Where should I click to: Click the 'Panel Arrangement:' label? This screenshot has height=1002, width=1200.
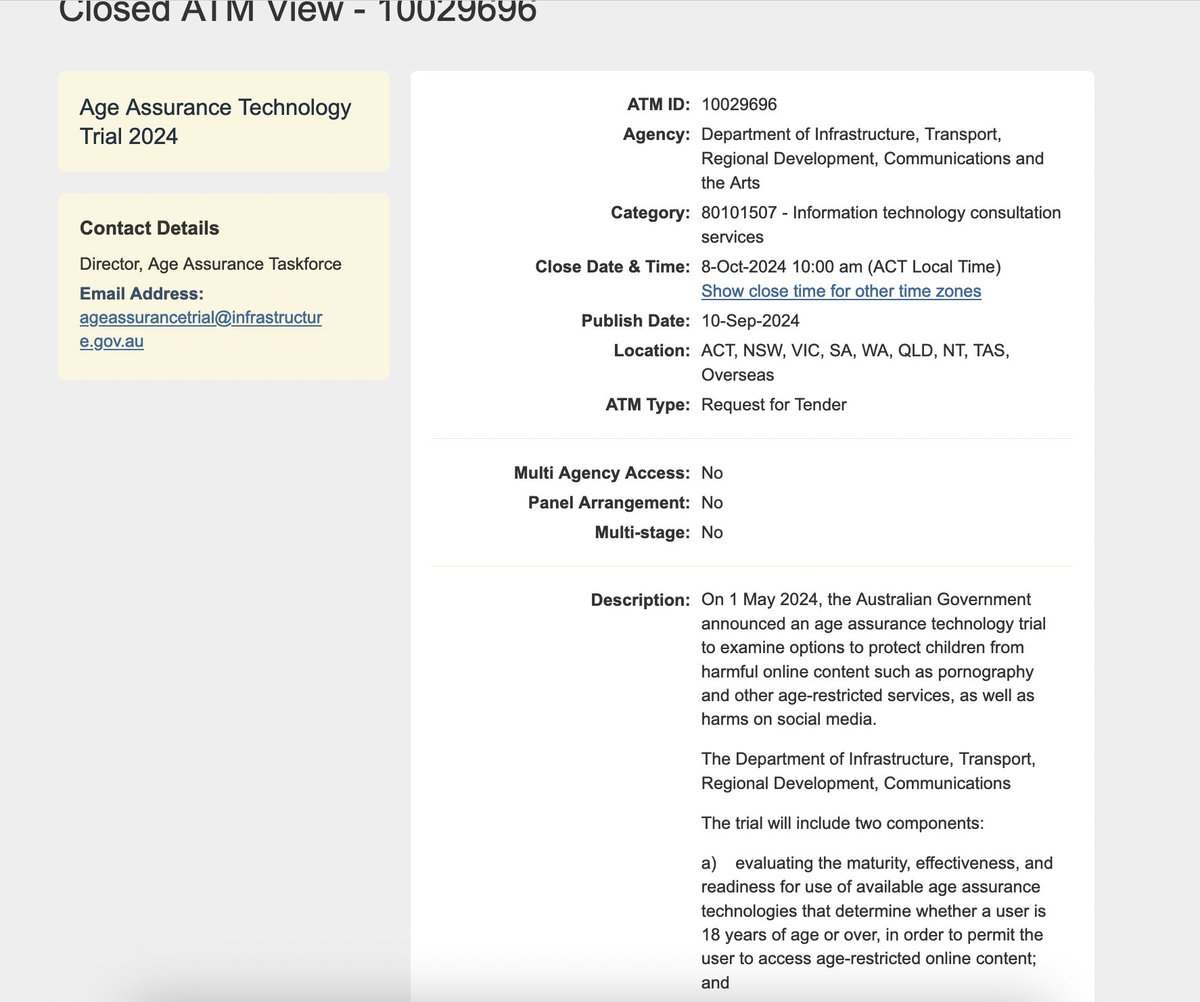pos(609,503)
